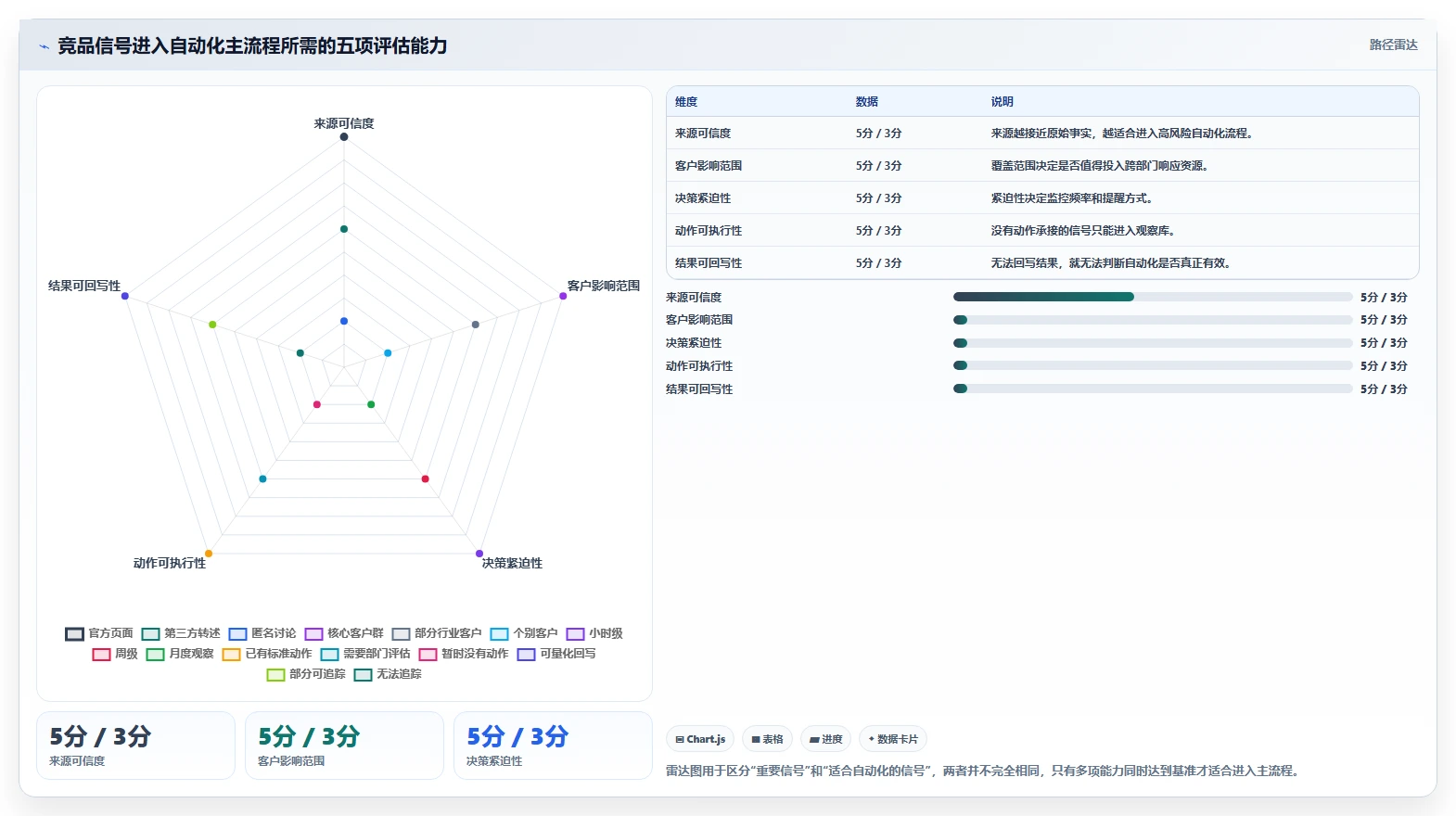Click the 来源可信度 progress bar
Screen dimensions: 1456x816
point(1153,297)
